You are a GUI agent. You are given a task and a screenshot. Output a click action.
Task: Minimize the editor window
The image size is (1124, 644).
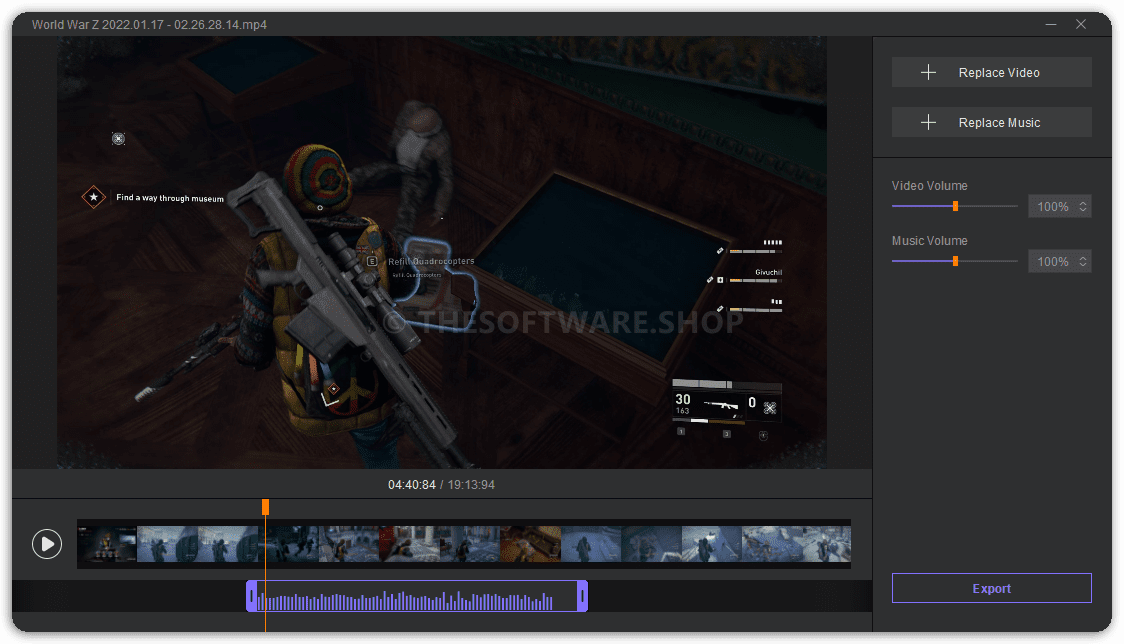pos(1051,24)
